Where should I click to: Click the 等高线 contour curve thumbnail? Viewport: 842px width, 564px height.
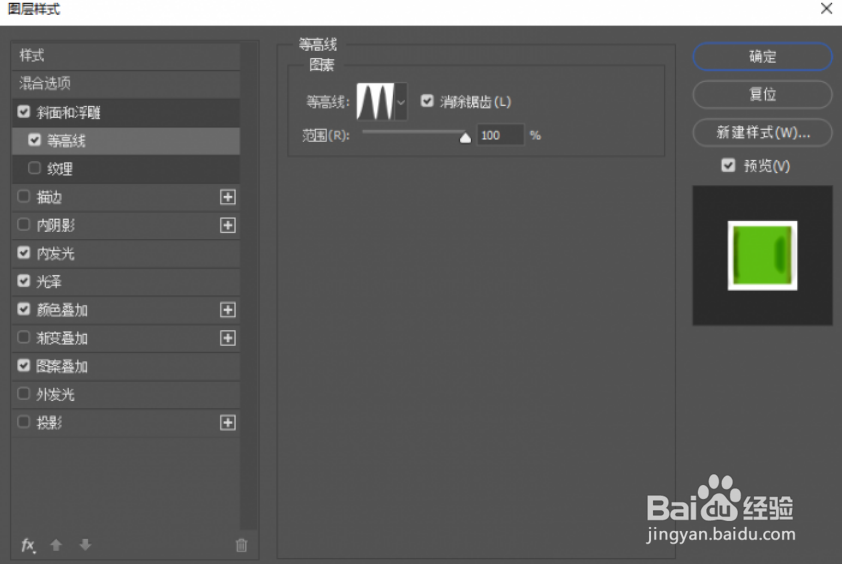pos(376,102)
